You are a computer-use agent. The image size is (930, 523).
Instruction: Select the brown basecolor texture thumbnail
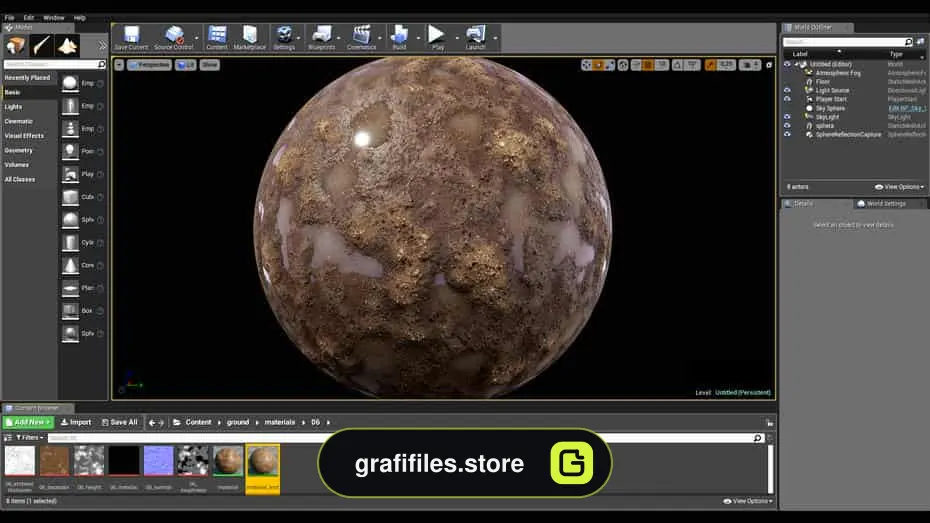tap(55, 461)
